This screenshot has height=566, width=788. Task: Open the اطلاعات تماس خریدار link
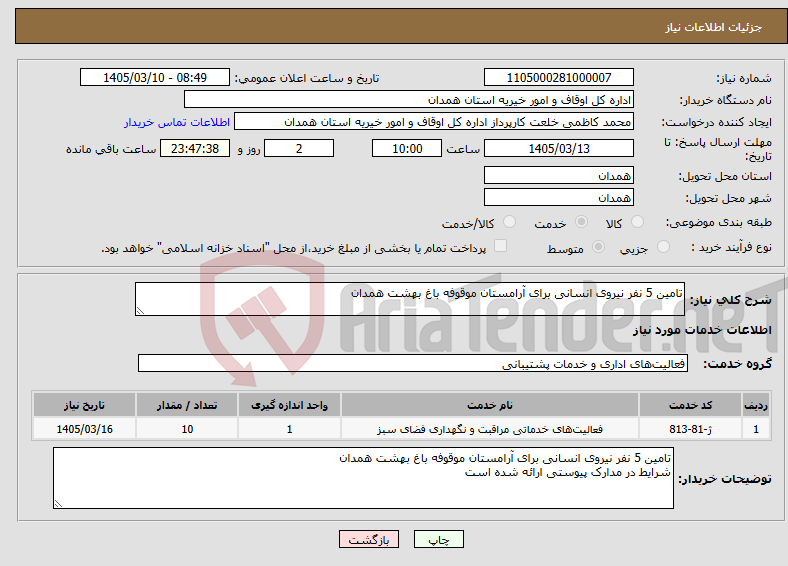point(177,122)
